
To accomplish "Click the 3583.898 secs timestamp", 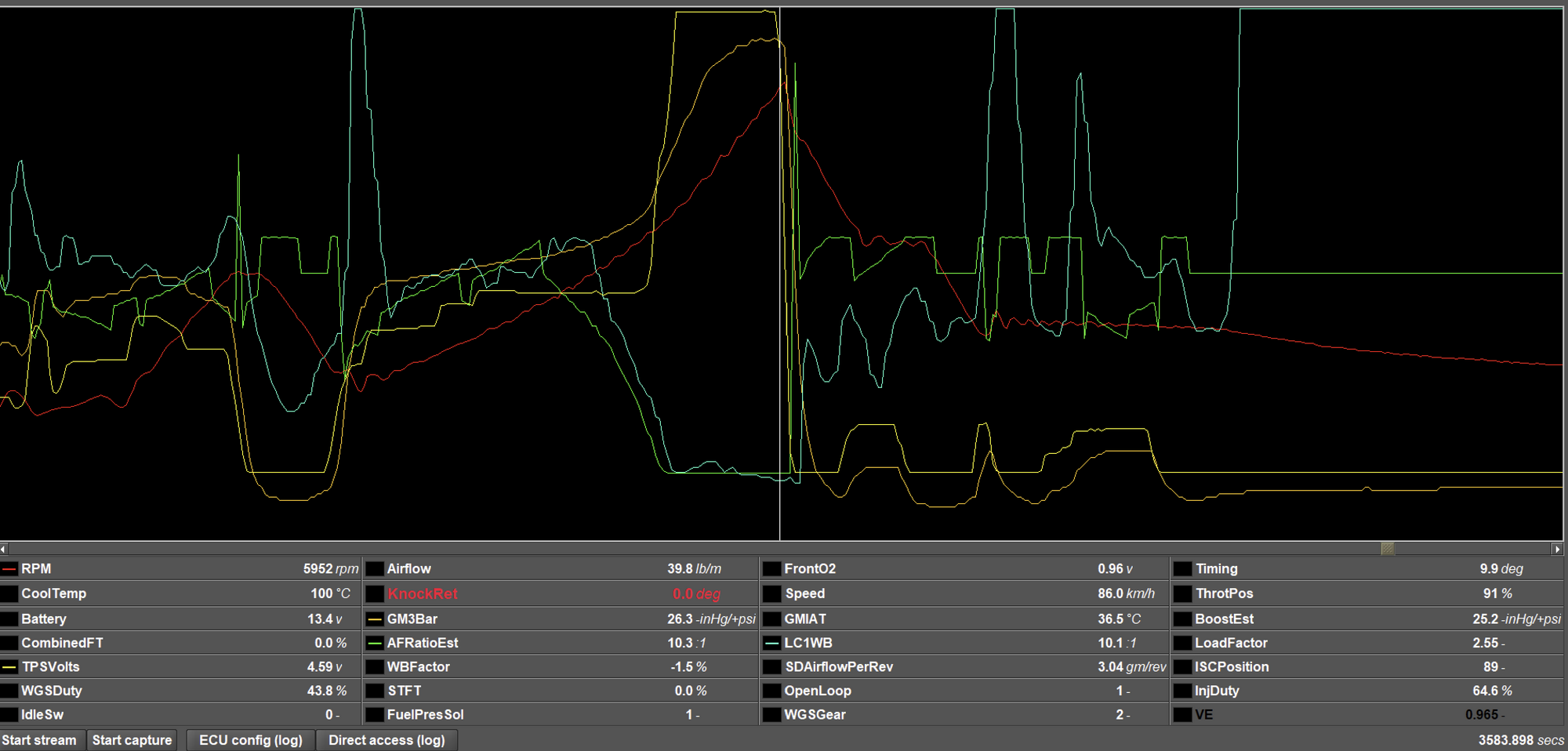I will tap(1521, 740).
